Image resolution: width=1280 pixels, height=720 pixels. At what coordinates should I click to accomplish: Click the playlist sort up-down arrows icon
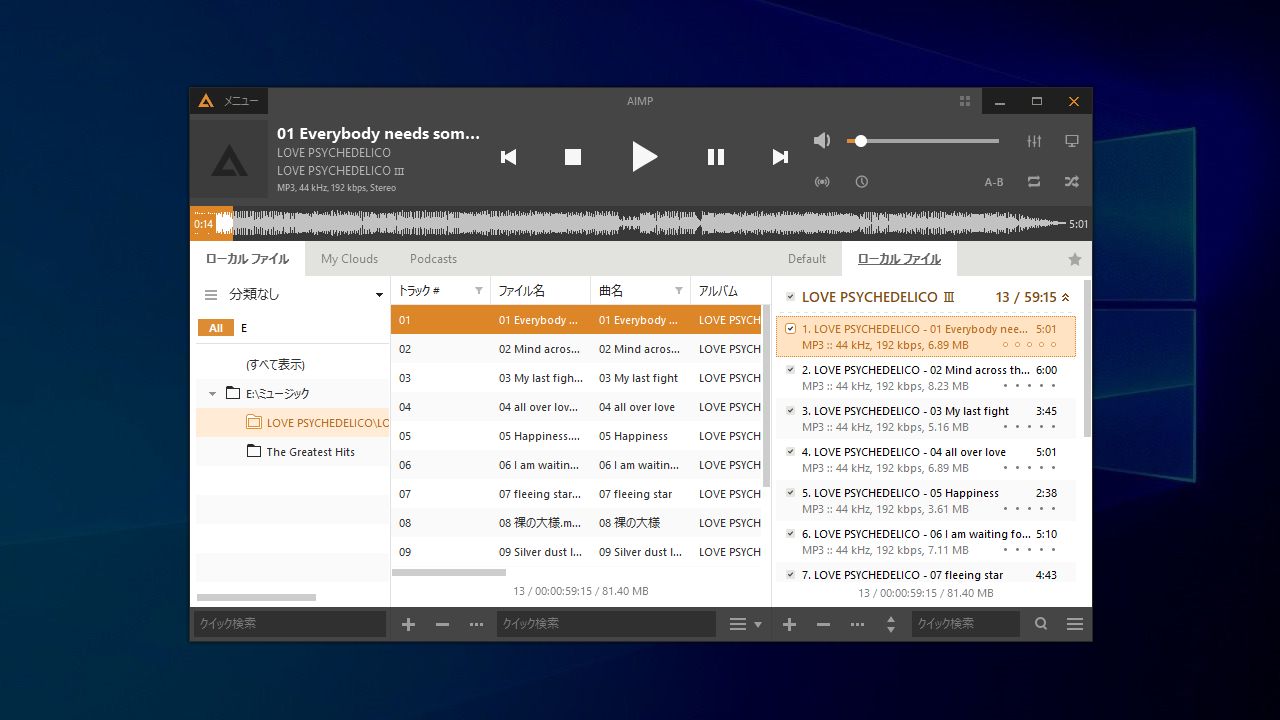point(891,624)
